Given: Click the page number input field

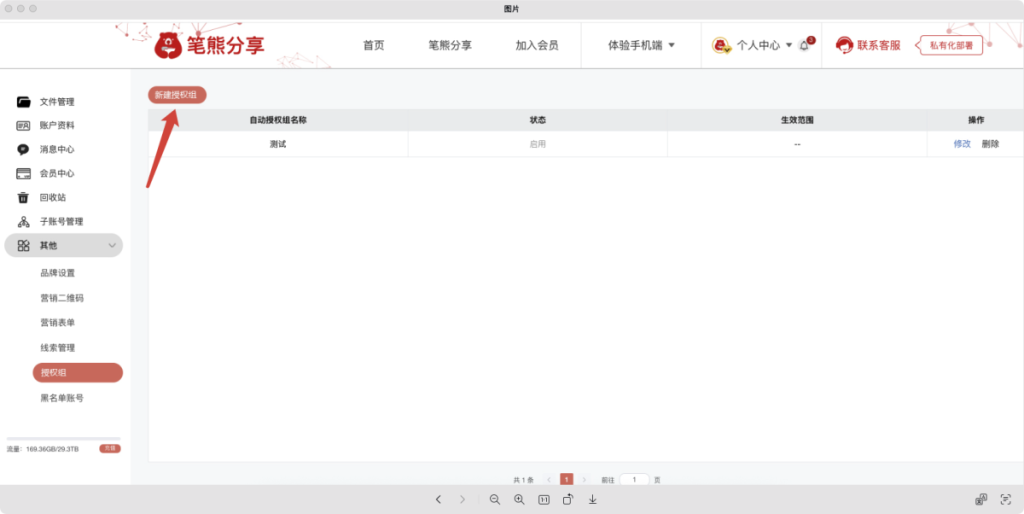Looking at the screenshot, I should (634, 480).
